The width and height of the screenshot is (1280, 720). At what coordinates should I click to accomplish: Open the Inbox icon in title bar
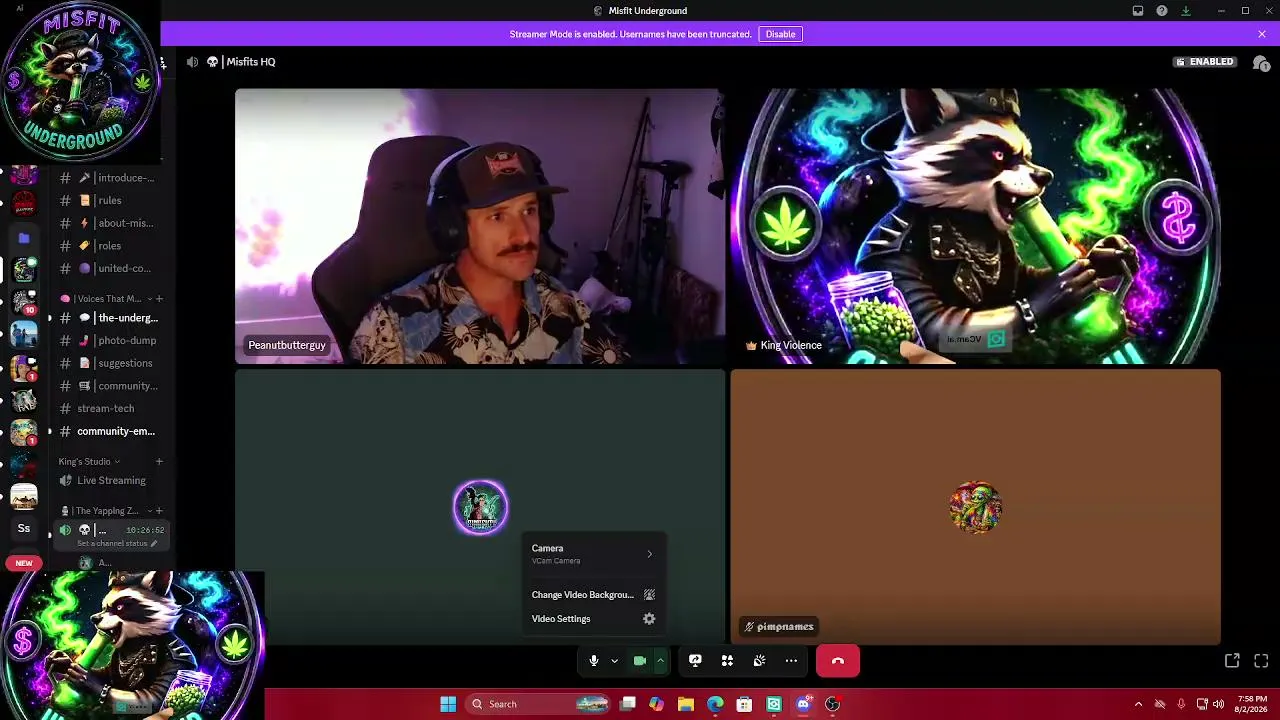[x=1138, y=11]
